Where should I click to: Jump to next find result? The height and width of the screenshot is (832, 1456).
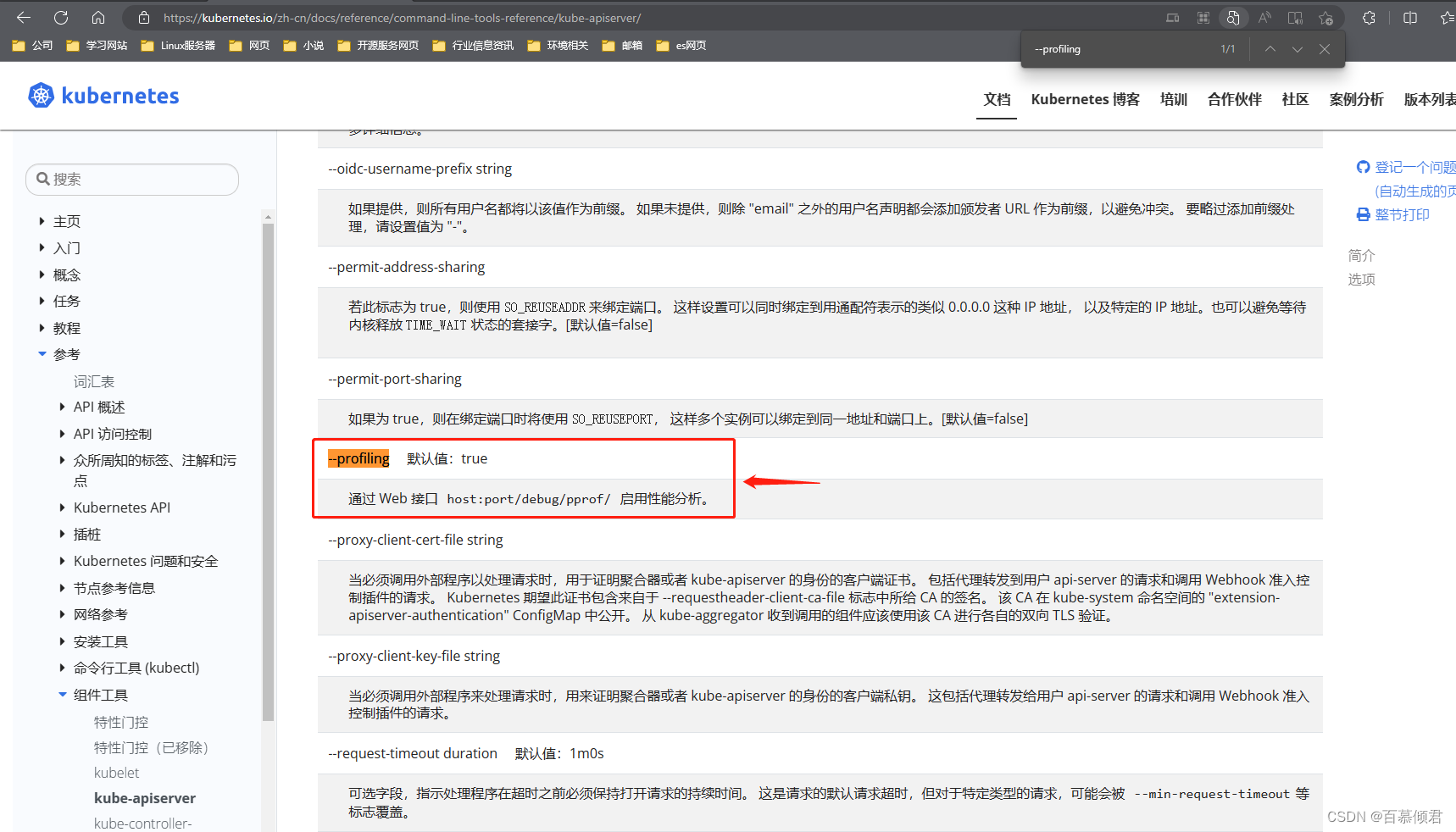1298,49
